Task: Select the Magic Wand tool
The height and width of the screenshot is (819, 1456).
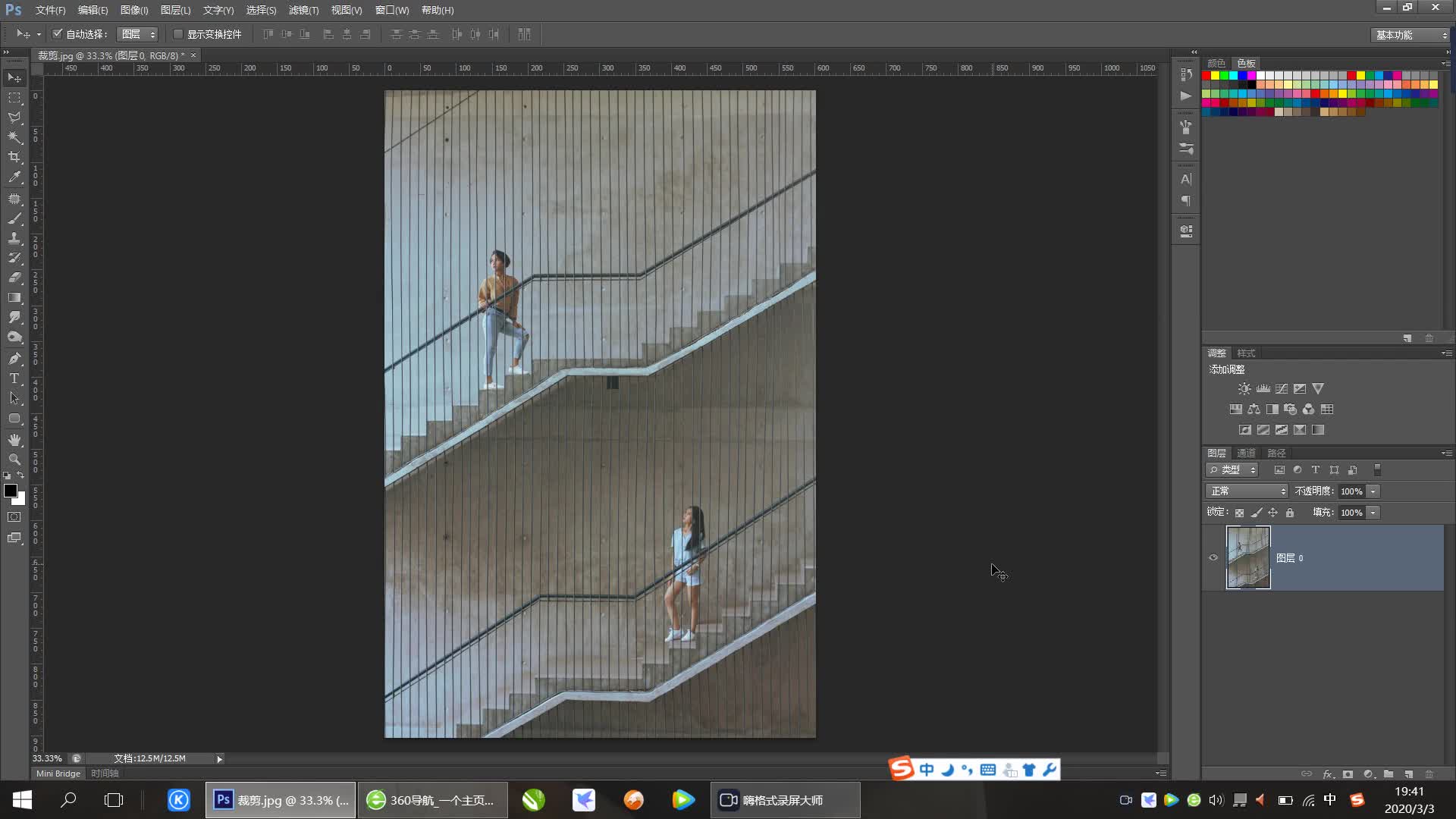Action: [14, 137]
